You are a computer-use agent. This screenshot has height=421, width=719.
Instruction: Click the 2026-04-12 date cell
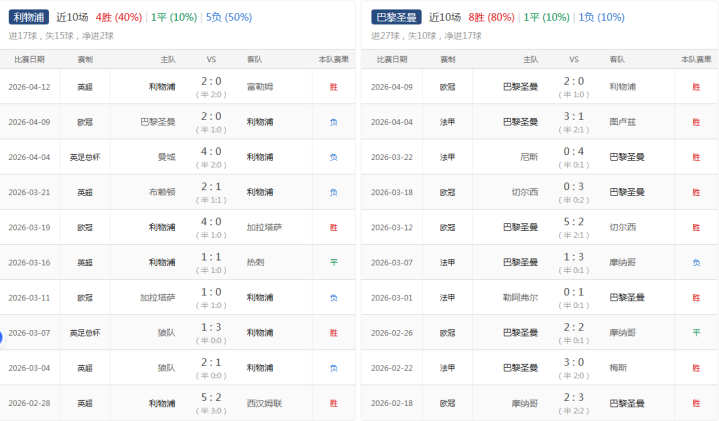[x=29, y=87]
